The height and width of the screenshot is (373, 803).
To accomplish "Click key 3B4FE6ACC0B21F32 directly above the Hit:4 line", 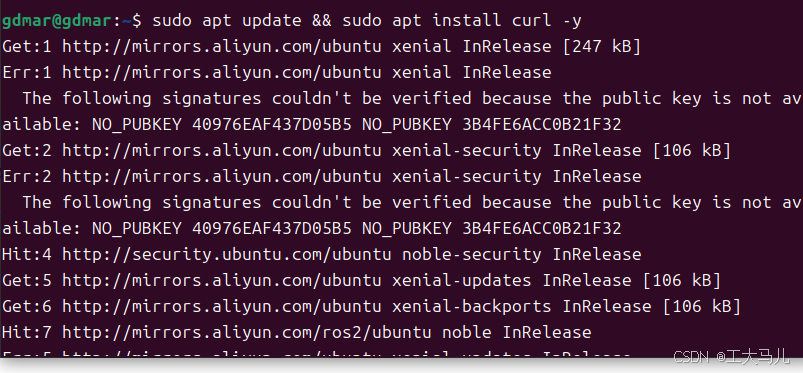I will point(542,229).
